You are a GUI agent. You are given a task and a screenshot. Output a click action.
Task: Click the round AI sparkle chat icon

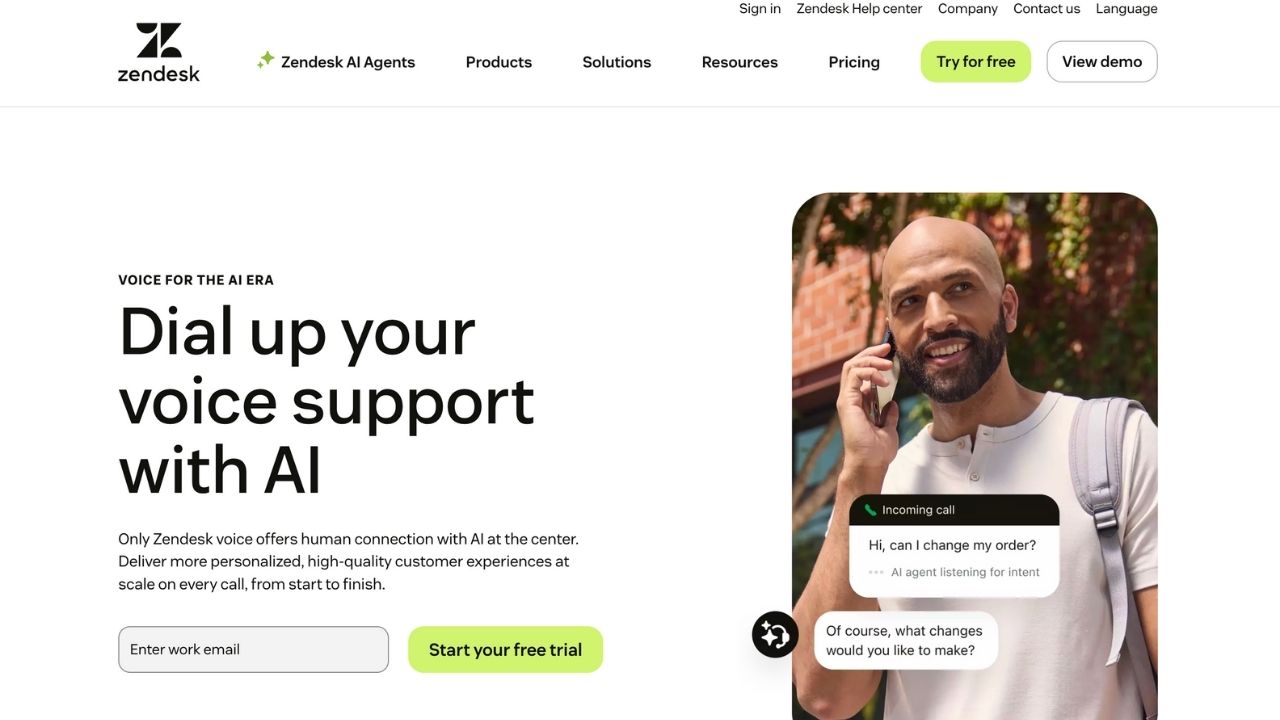(x=775, y=634)
